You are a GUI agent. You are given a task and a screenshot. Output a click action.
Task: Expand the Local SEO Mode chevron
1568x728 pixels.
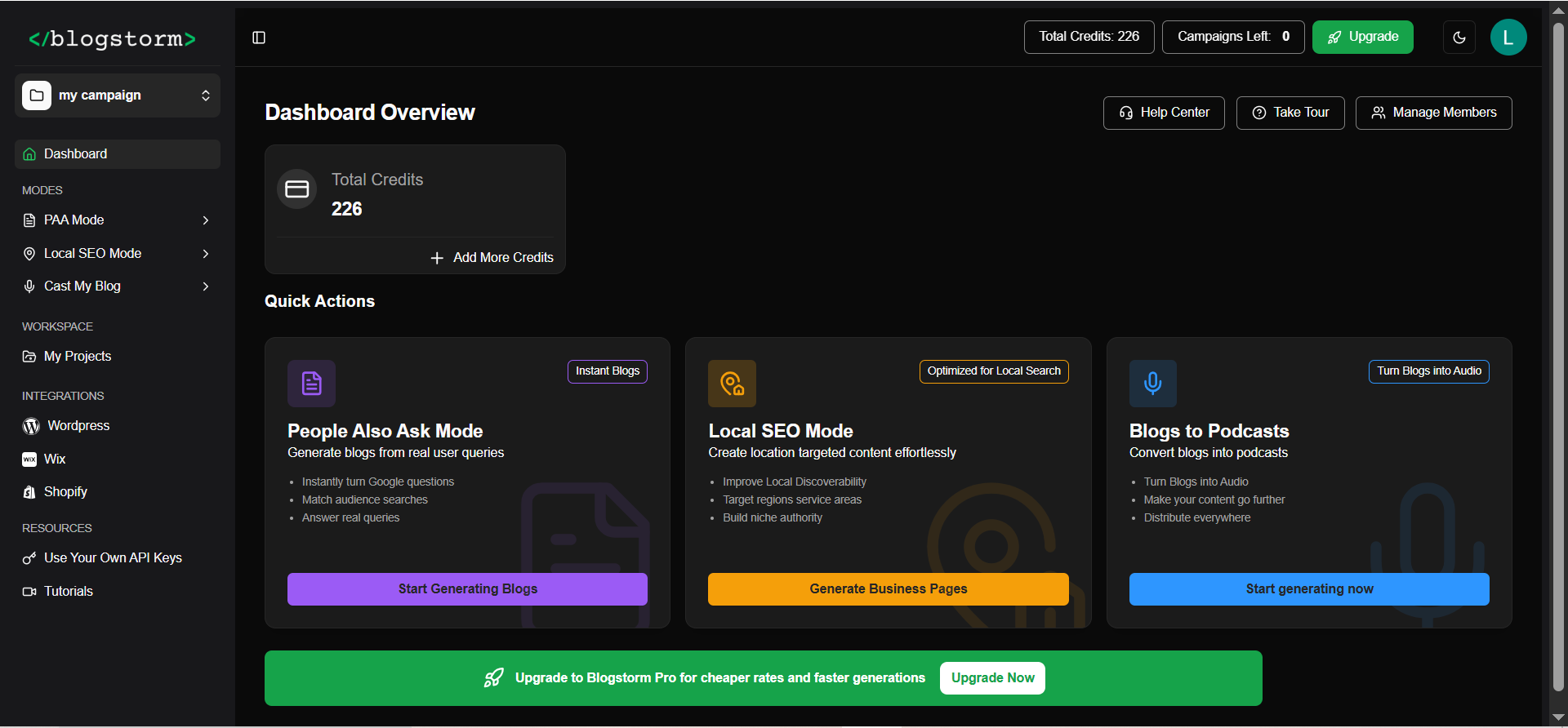pyautogui.click(x=206, y=254)
